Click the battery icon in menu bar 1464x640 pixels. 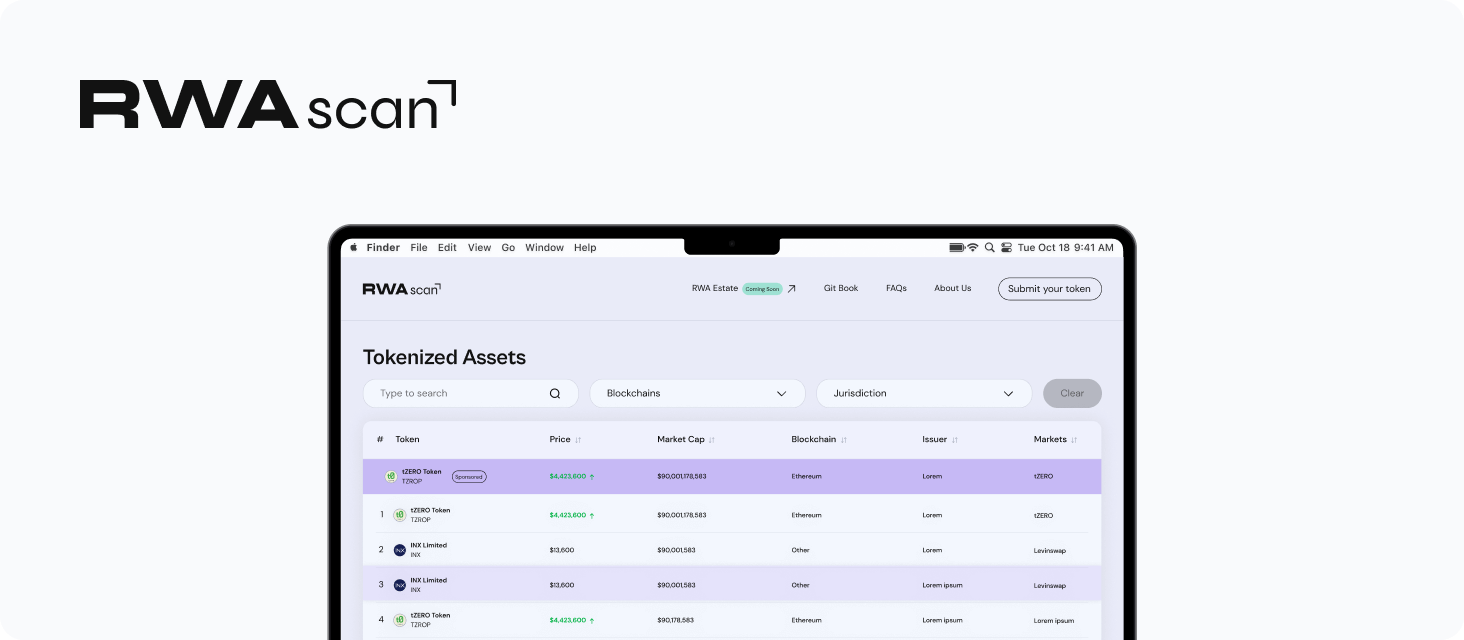tap(956, 247)
